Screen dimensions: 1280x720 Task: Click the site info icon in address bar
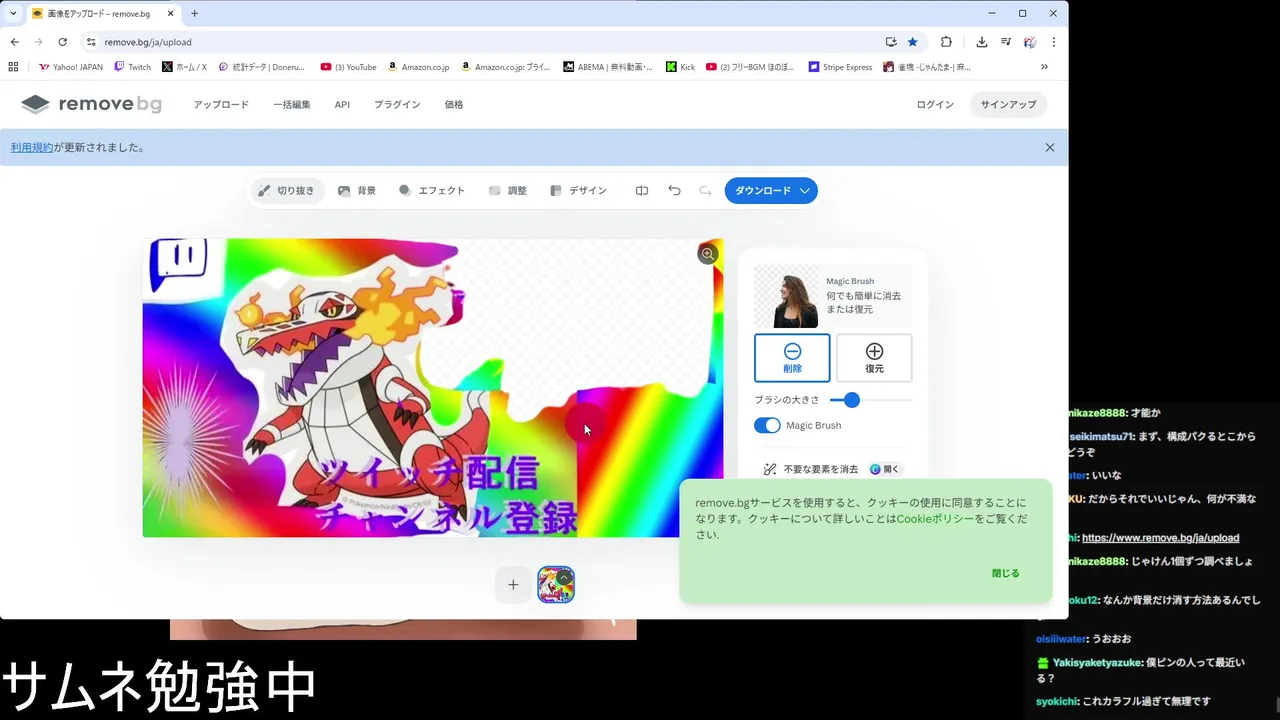coord(91,42)
